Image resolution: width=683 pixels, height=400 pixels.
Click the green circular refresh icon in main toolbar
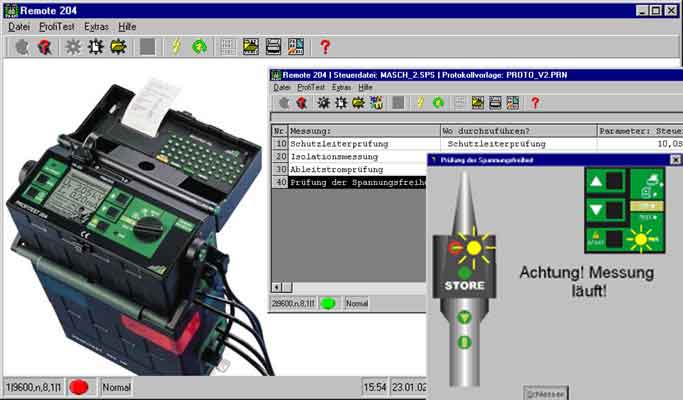200,46
